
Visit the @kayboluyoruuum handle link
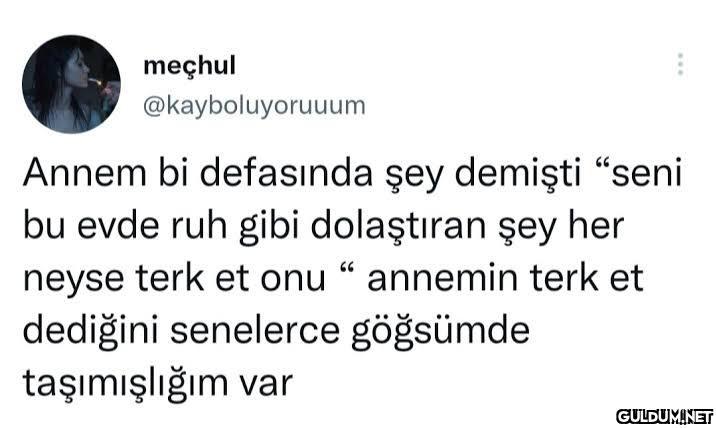point(254,107)
